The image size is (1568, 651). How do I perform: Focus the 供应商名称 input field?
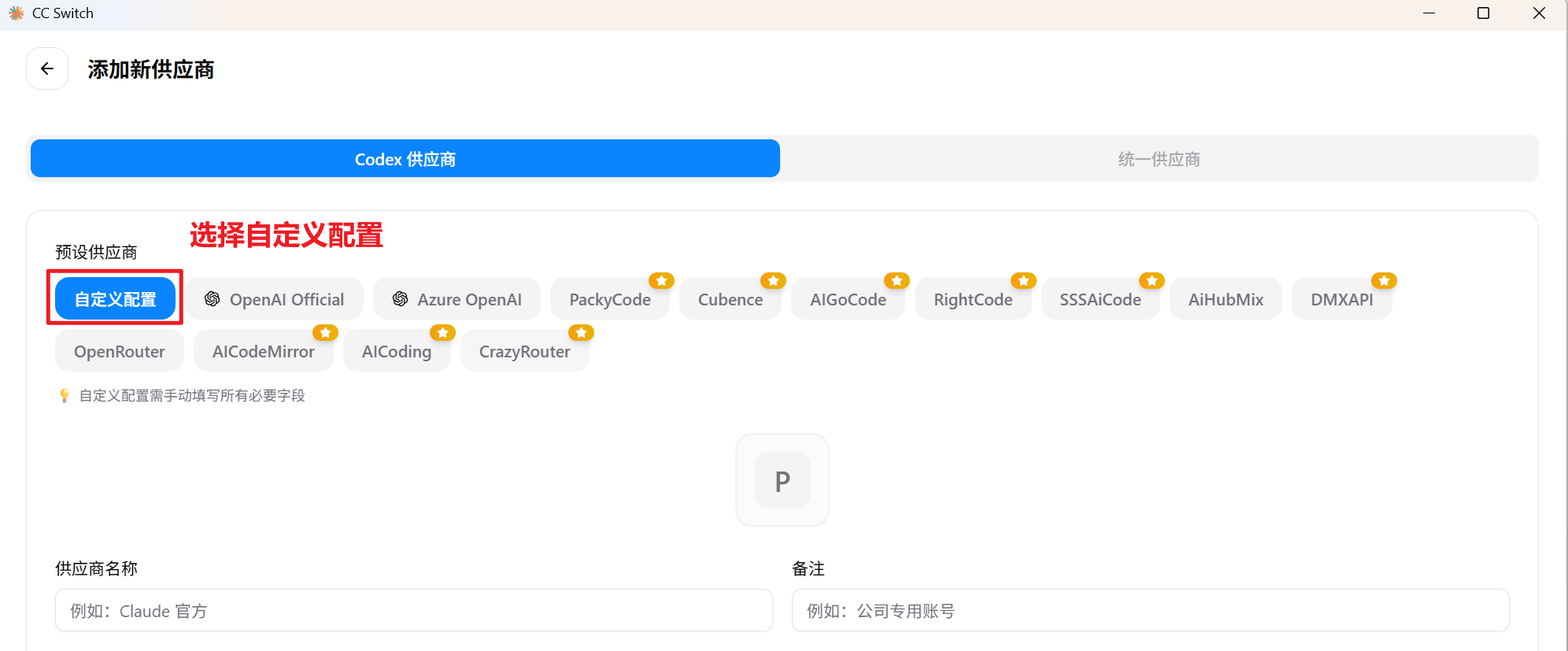pos(414,610)
